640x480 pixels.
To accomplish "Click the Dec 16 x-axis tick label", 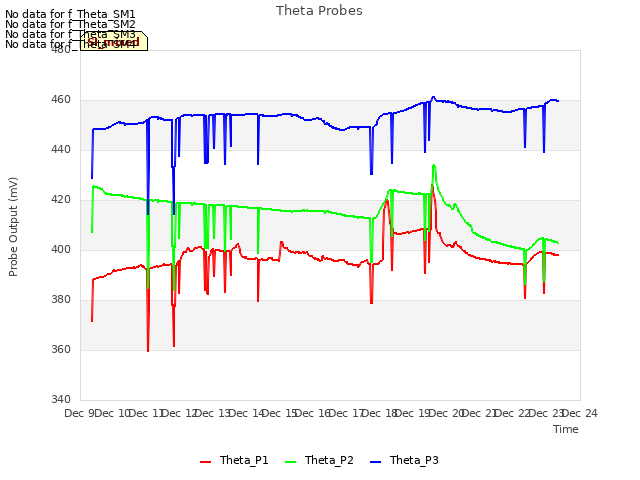I will pos(313,413).
